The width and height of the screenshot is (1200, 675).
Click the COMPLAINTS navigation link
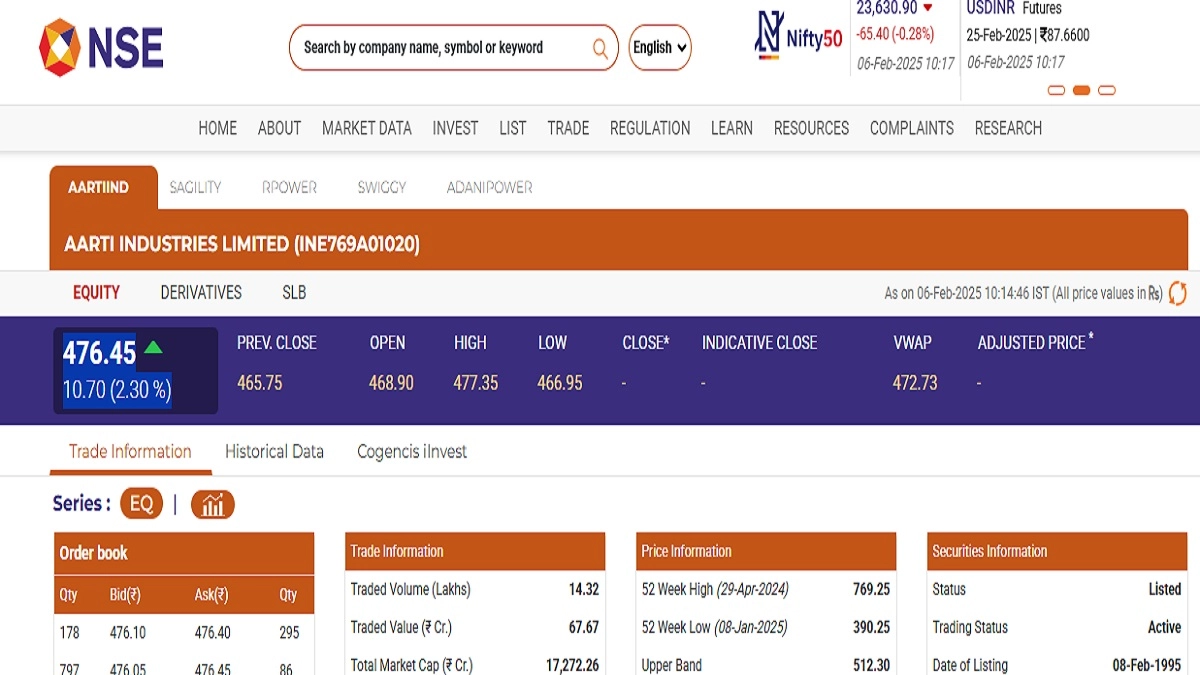pos(911,128)
